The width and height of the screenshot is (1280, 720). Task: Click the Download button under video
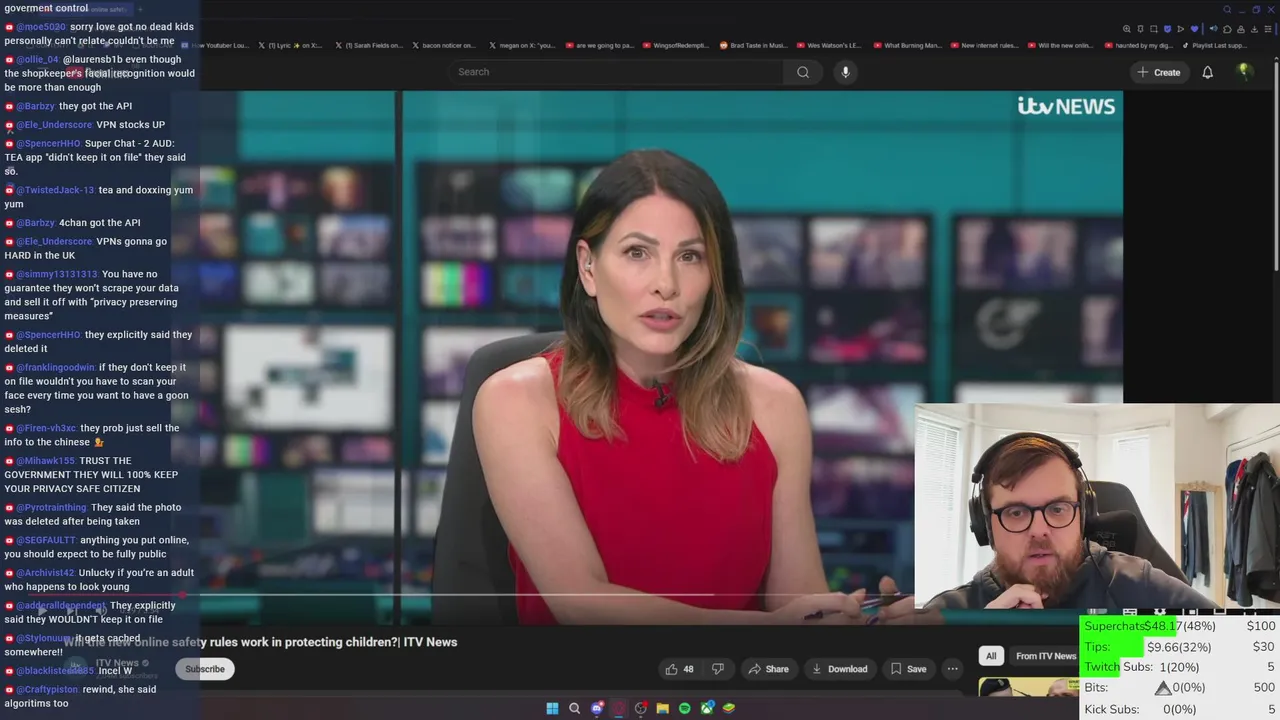click(839, 669)
